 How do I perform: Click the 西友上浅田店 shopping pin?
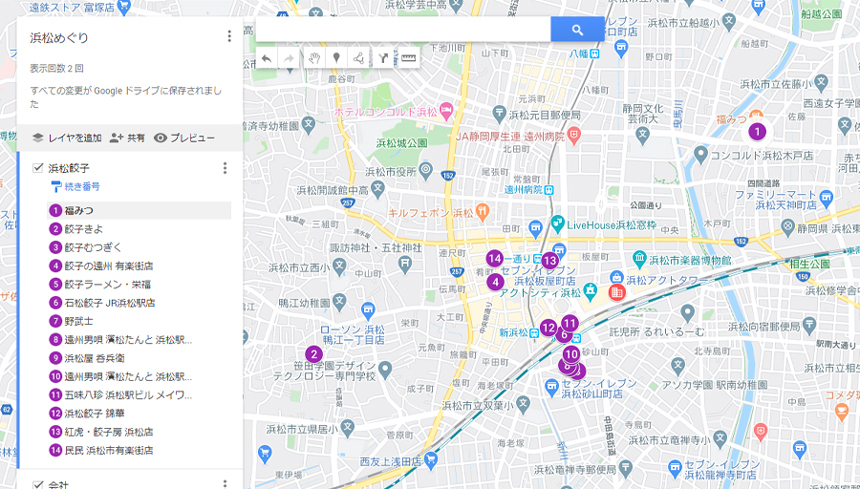(x=431, y=460)
